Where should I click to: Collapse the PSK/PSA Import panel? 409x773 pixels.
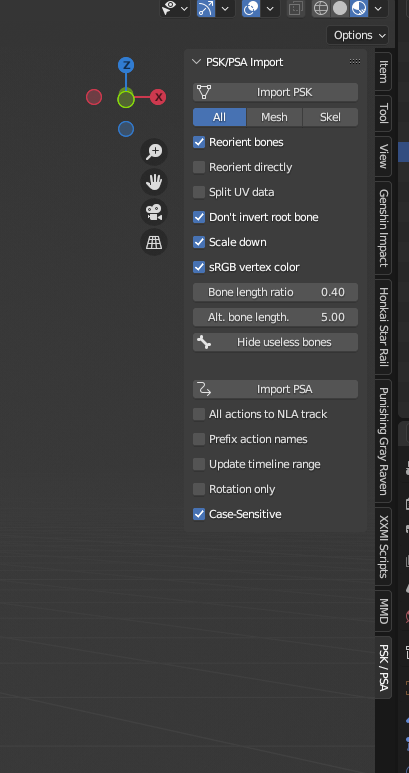pyautogui.click(x=197, y=62)
